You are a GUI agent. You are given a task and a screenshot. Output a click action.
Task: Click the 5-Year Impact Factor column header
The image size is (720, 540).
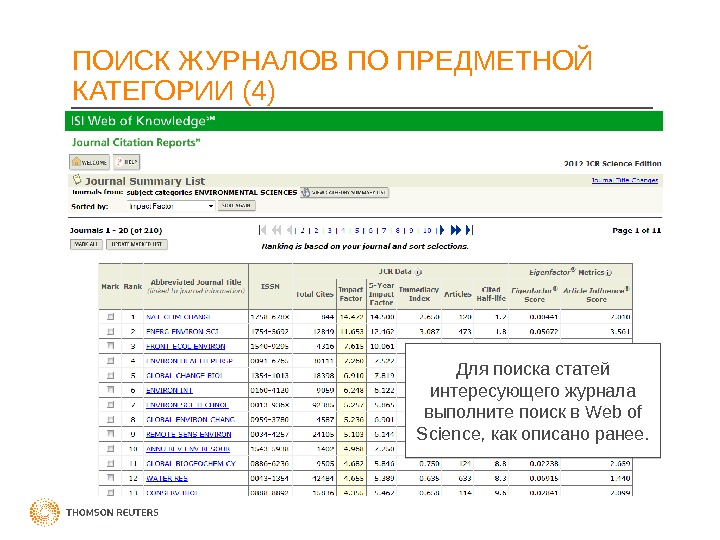[x=381, y=294]
